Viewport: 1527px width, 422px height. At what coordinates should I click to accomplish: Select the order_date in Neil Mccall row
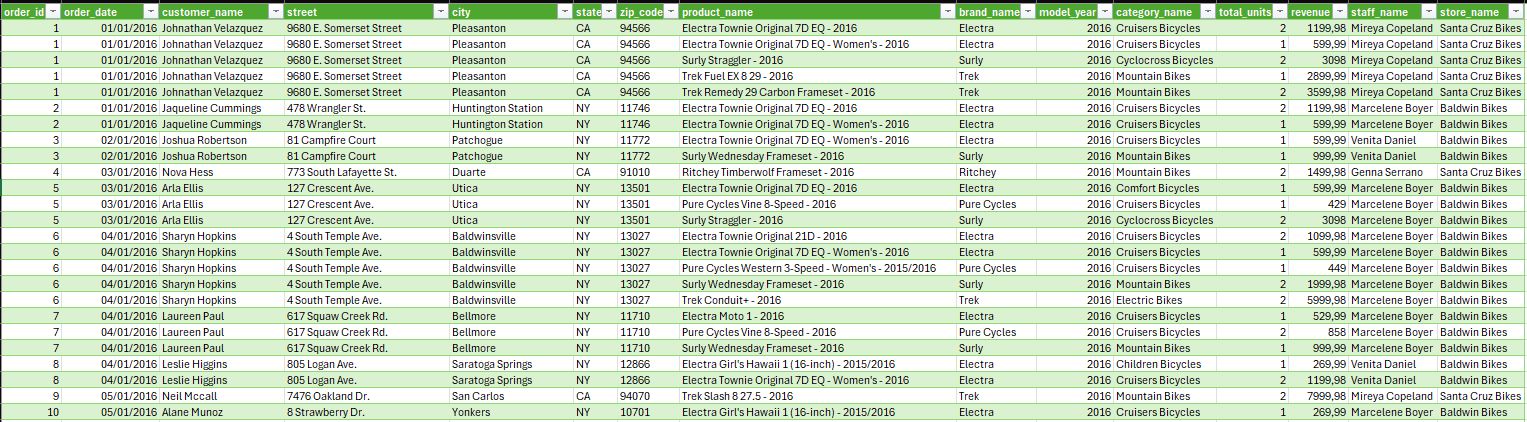tap(110, 396)
